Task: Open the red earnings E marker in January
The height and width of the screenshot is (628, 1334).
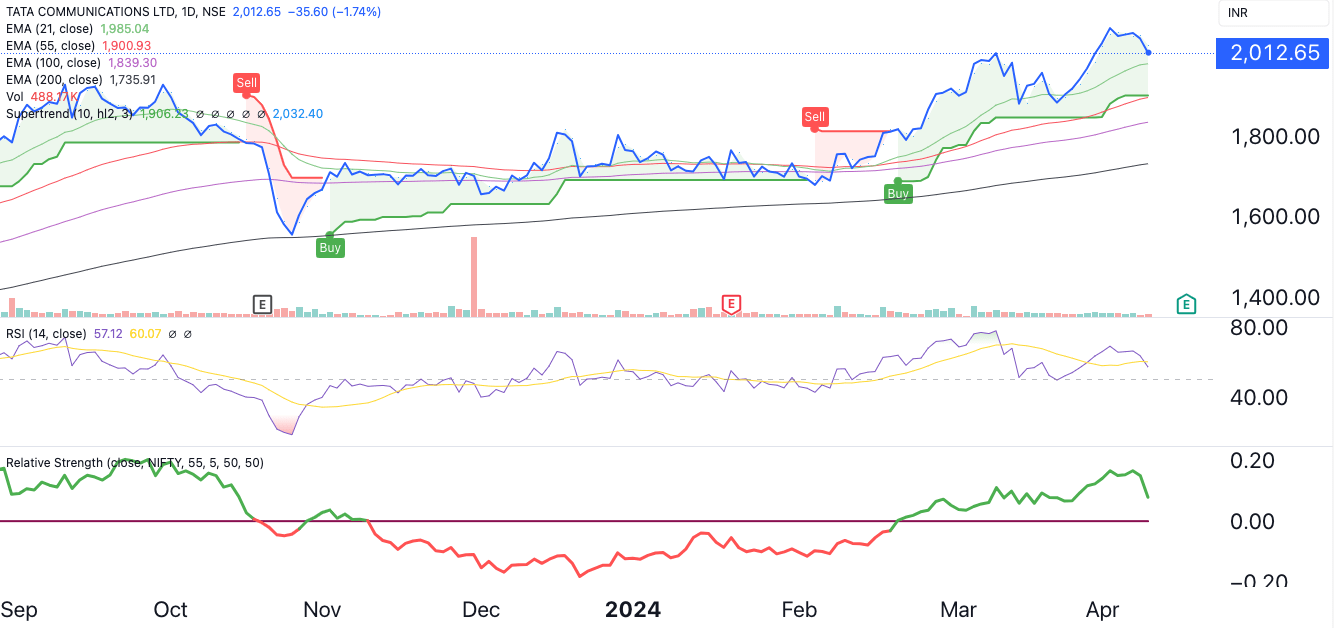Action: tap(732, 303)
